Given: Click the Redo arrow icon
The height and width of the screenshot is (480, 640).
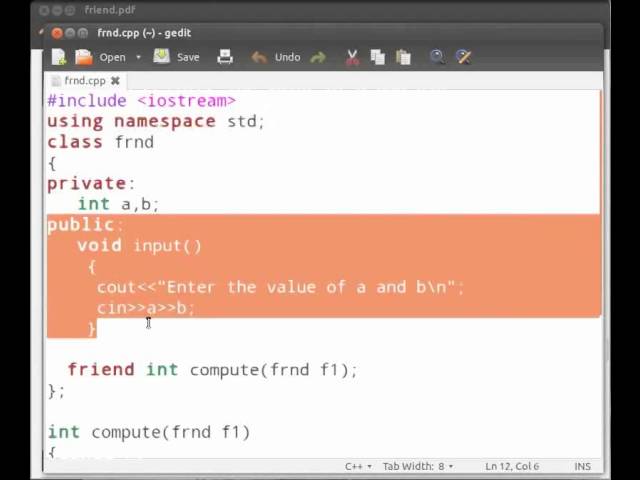Looking at the screenshot, I should [x=318, y=57].
